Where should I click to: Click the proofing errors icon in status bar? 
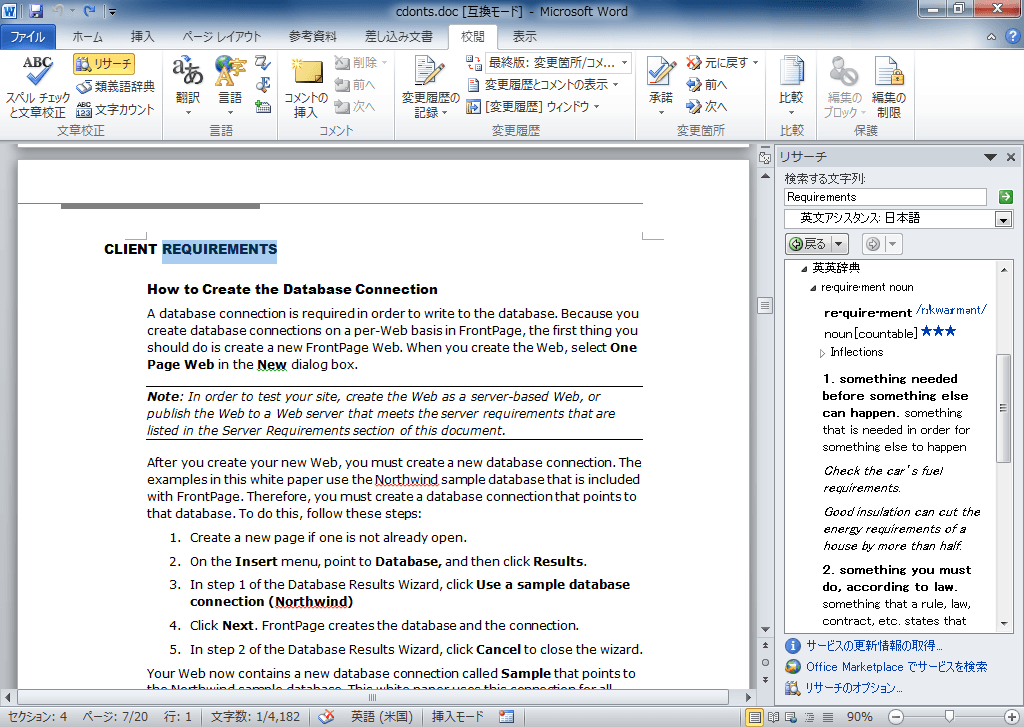(327, 717)
